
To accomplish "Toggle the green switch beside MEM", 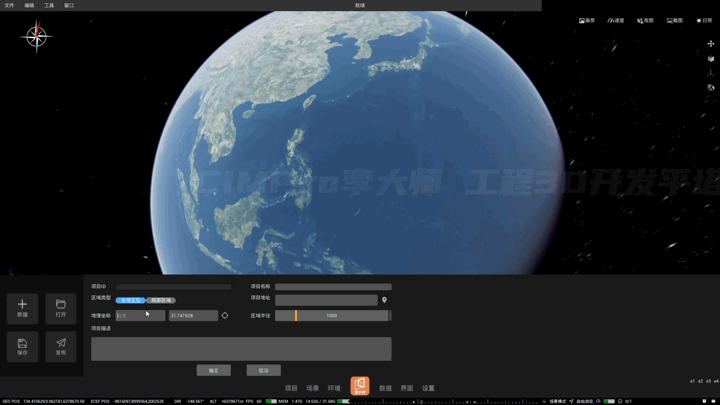I will tap(271, 401).
